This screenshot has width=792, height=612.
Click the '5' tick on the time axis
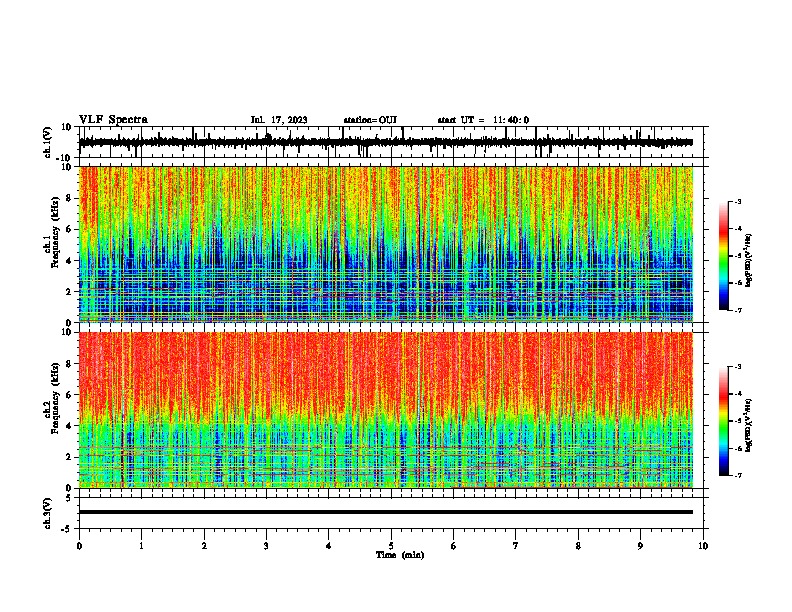coord(391,546)
